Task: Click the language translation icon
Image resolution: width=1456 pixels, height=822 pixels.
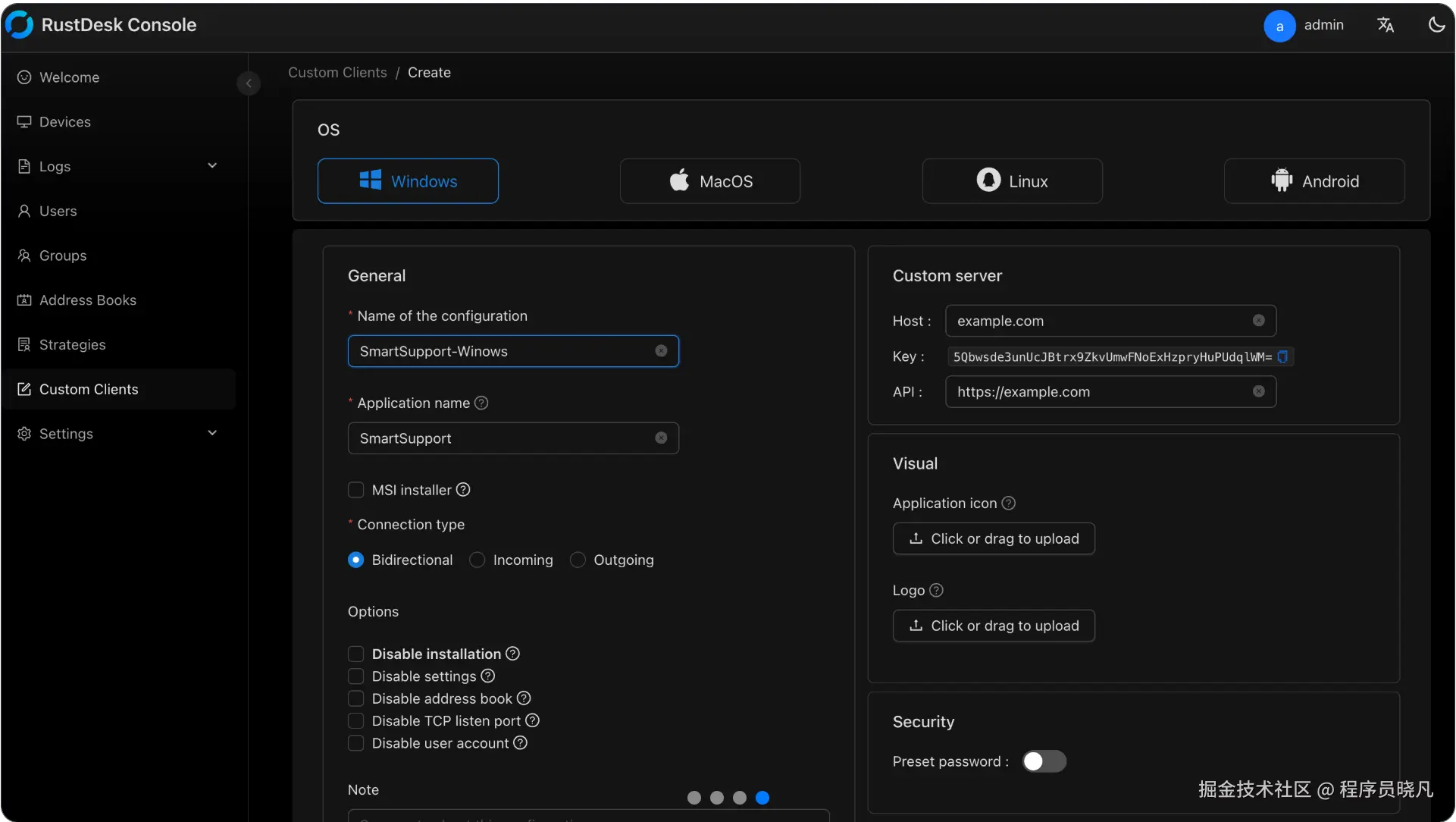Action: [x=1386, y=25]
